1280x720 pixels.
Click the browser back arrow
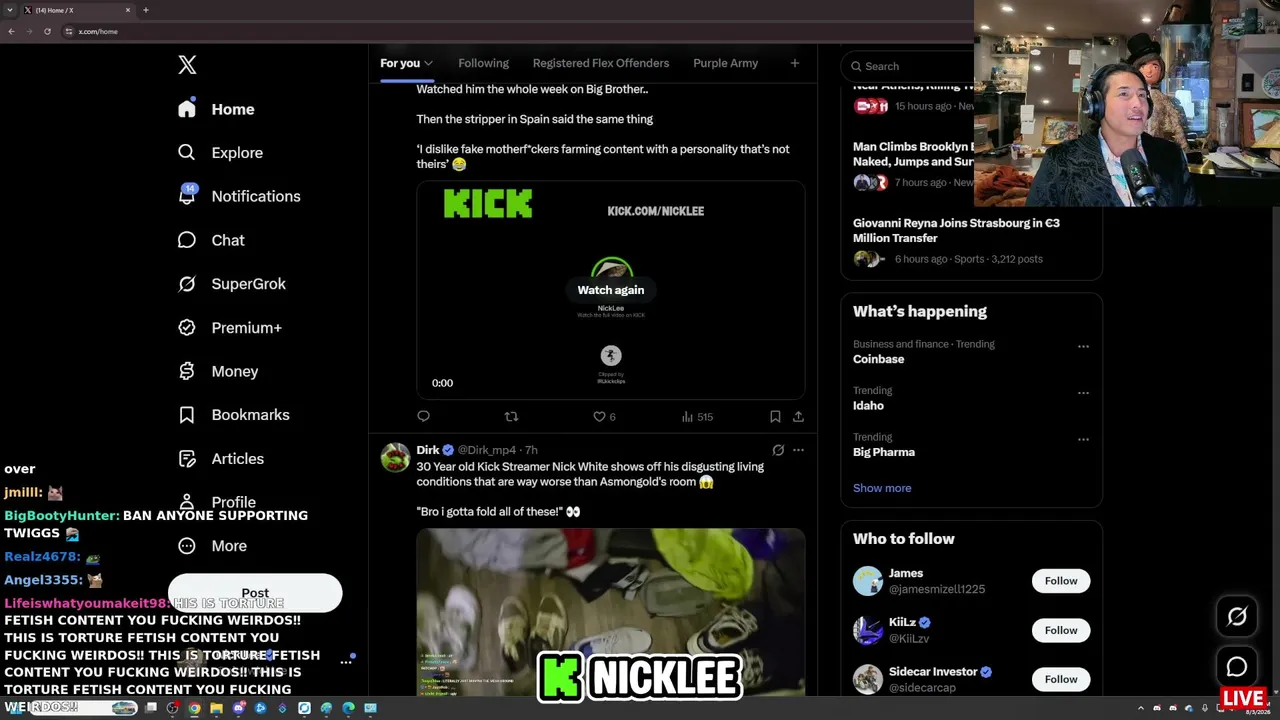(x=11, y=31)
